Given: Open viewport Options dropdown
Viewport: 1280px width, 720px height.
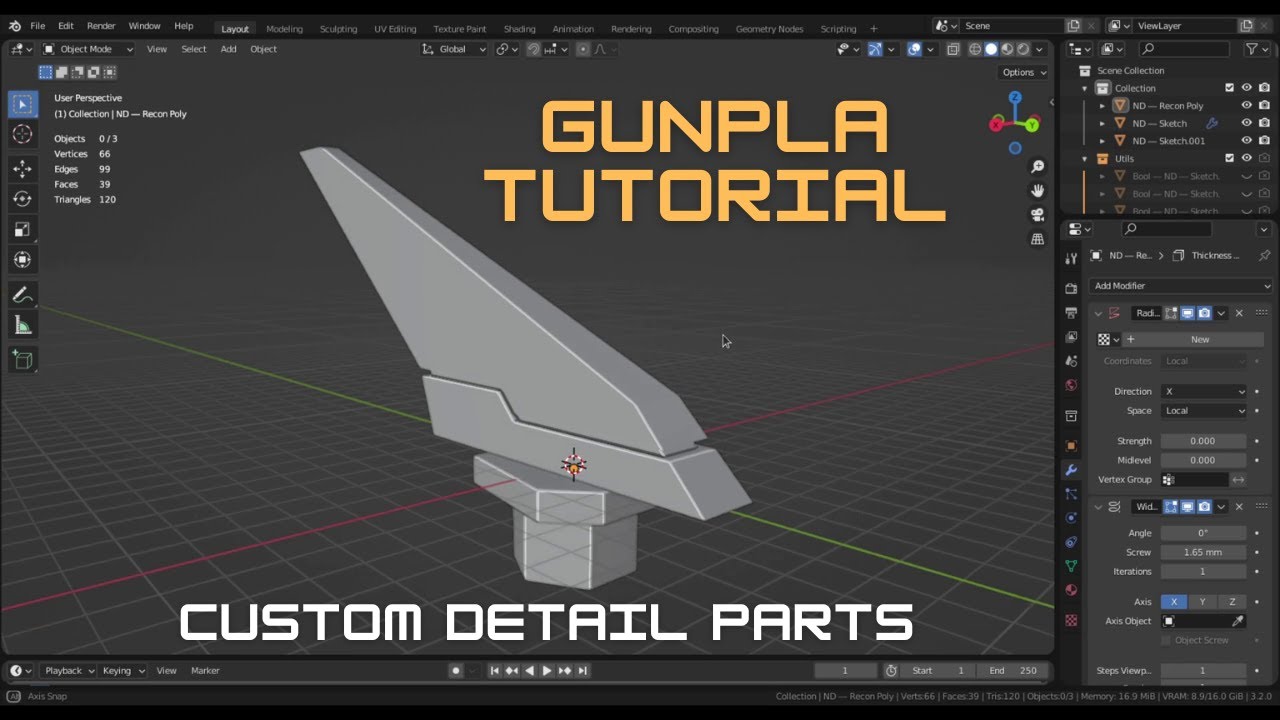Looking at the screenshot, I should (1023, 72).
